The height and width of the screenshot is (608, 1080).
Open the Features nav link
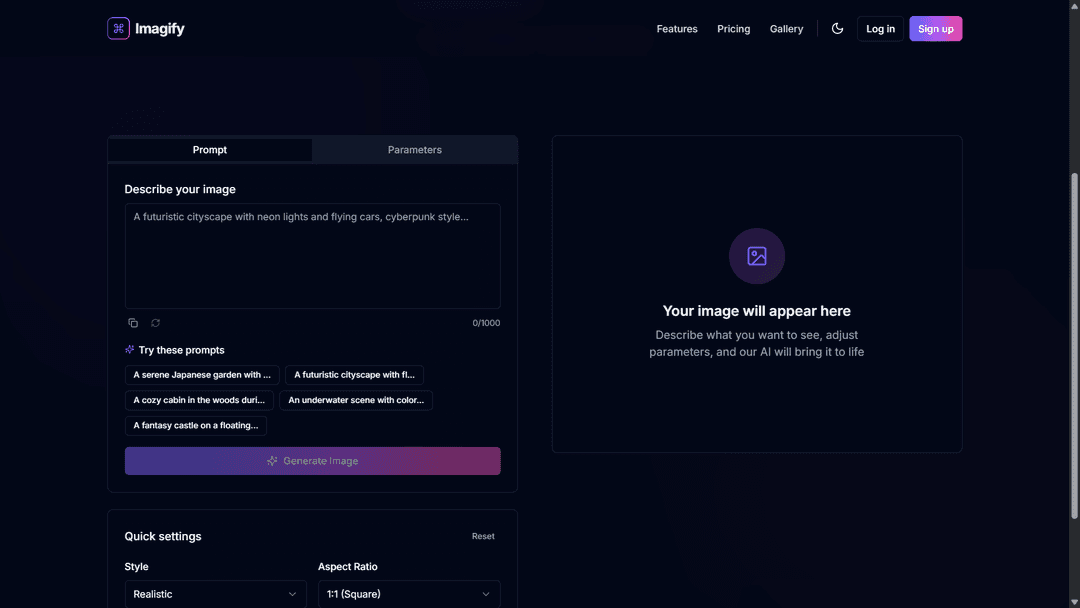[677, 29]
